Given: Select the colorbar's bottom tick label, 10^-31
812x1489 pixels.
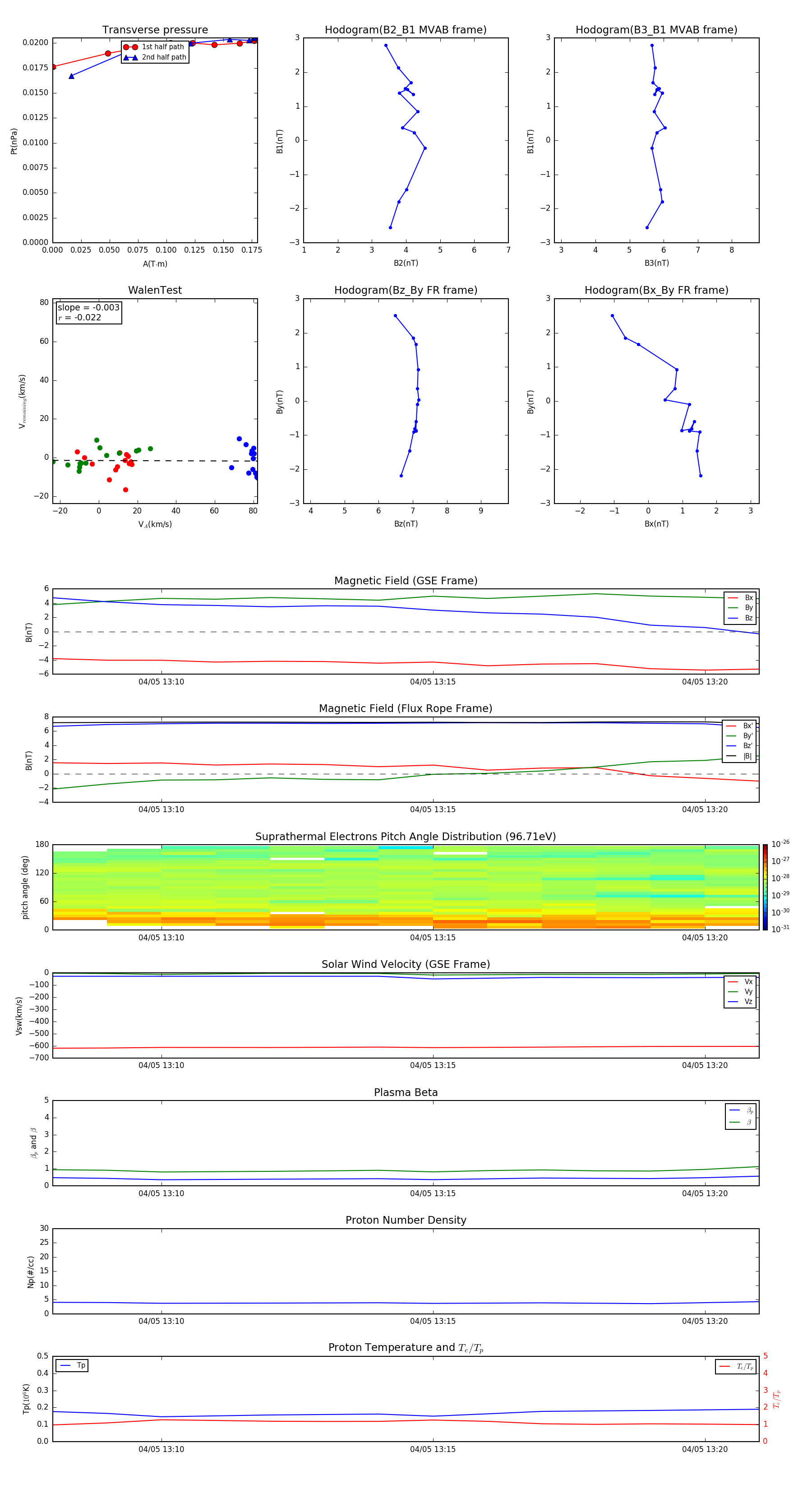Looking at the screenshot, I should click(x=780, y=929).
